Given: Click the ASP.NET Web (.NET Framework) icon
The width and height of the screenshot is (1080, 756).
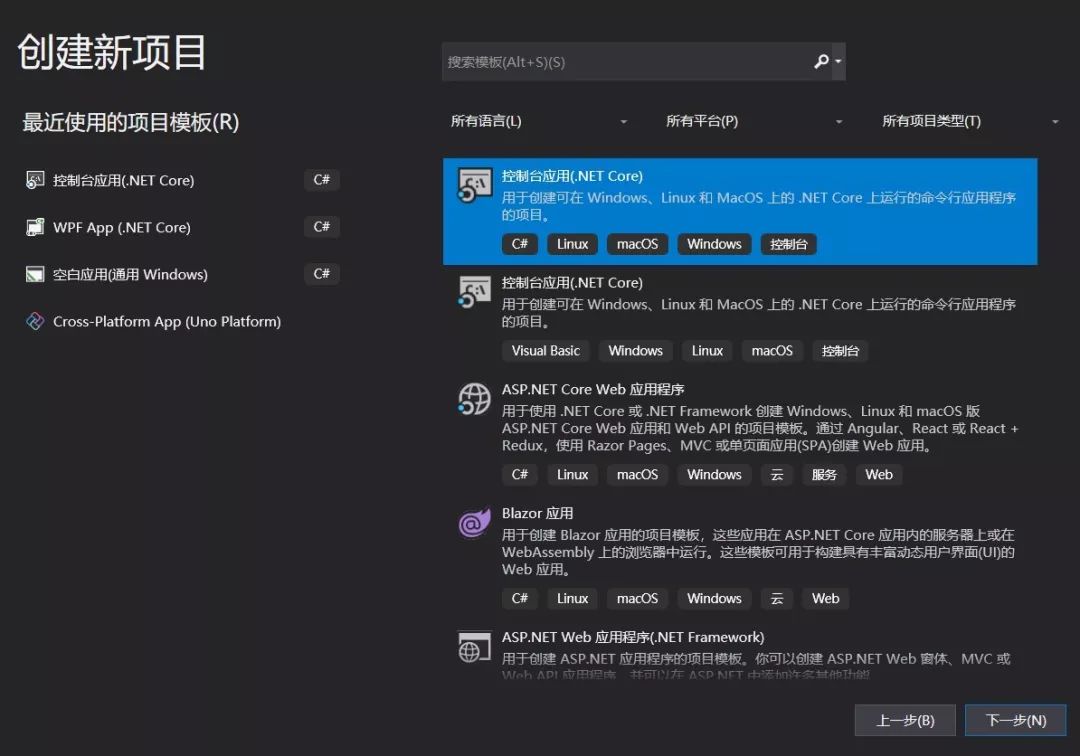Looking at the screenshot, I should [x=475, y=647].
